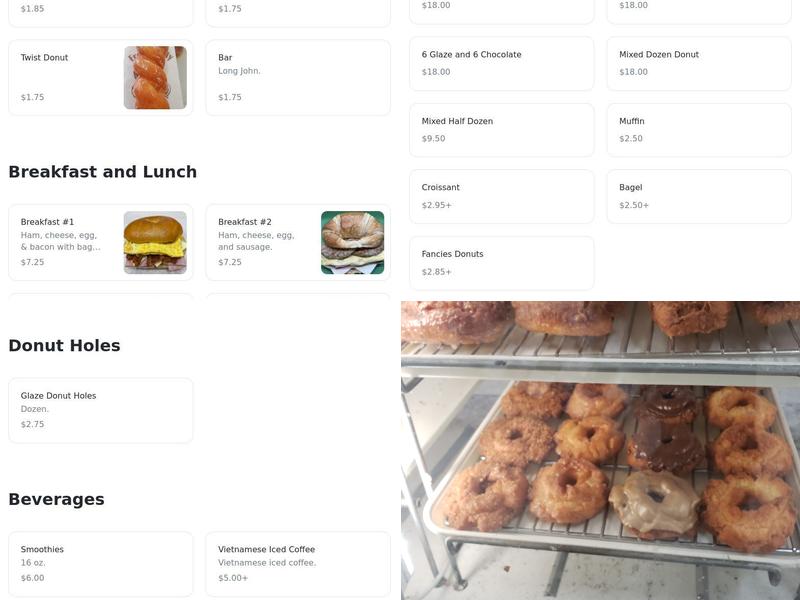Select the Smoothies 16 oz. item
The width and height of the screenshot is (800, 600).
(101, 564)
